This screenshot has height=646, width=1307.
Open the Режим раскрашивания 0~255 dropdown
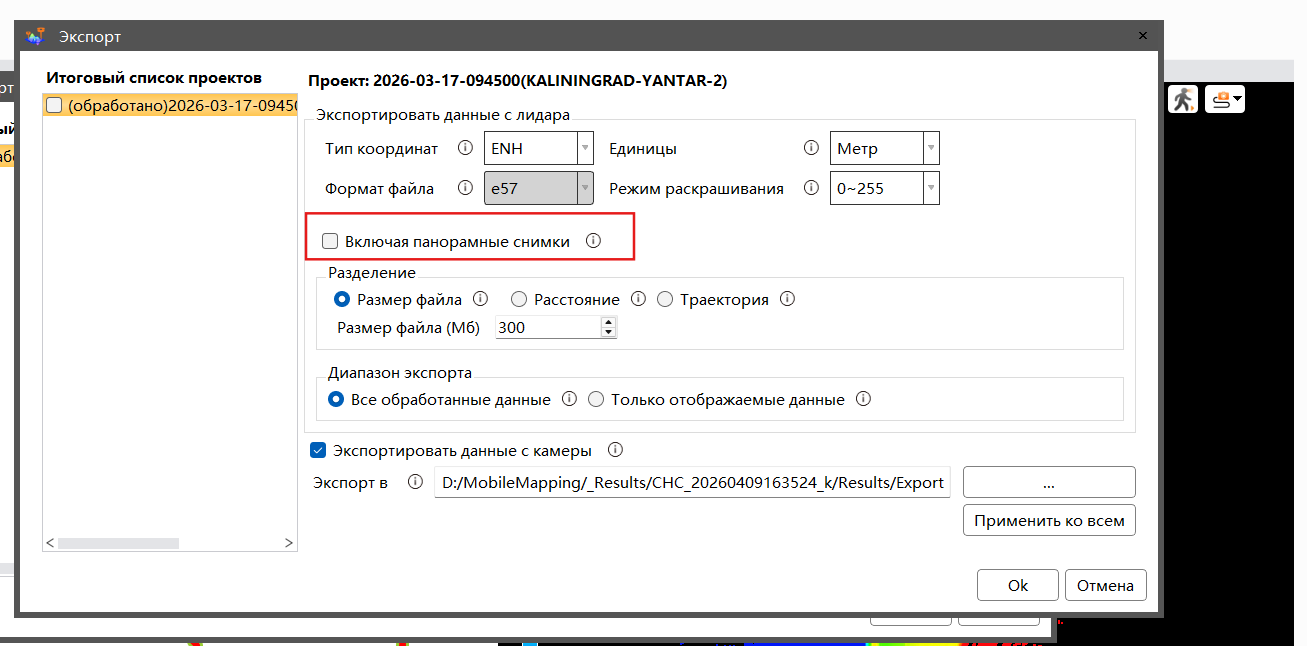(885, 187)
